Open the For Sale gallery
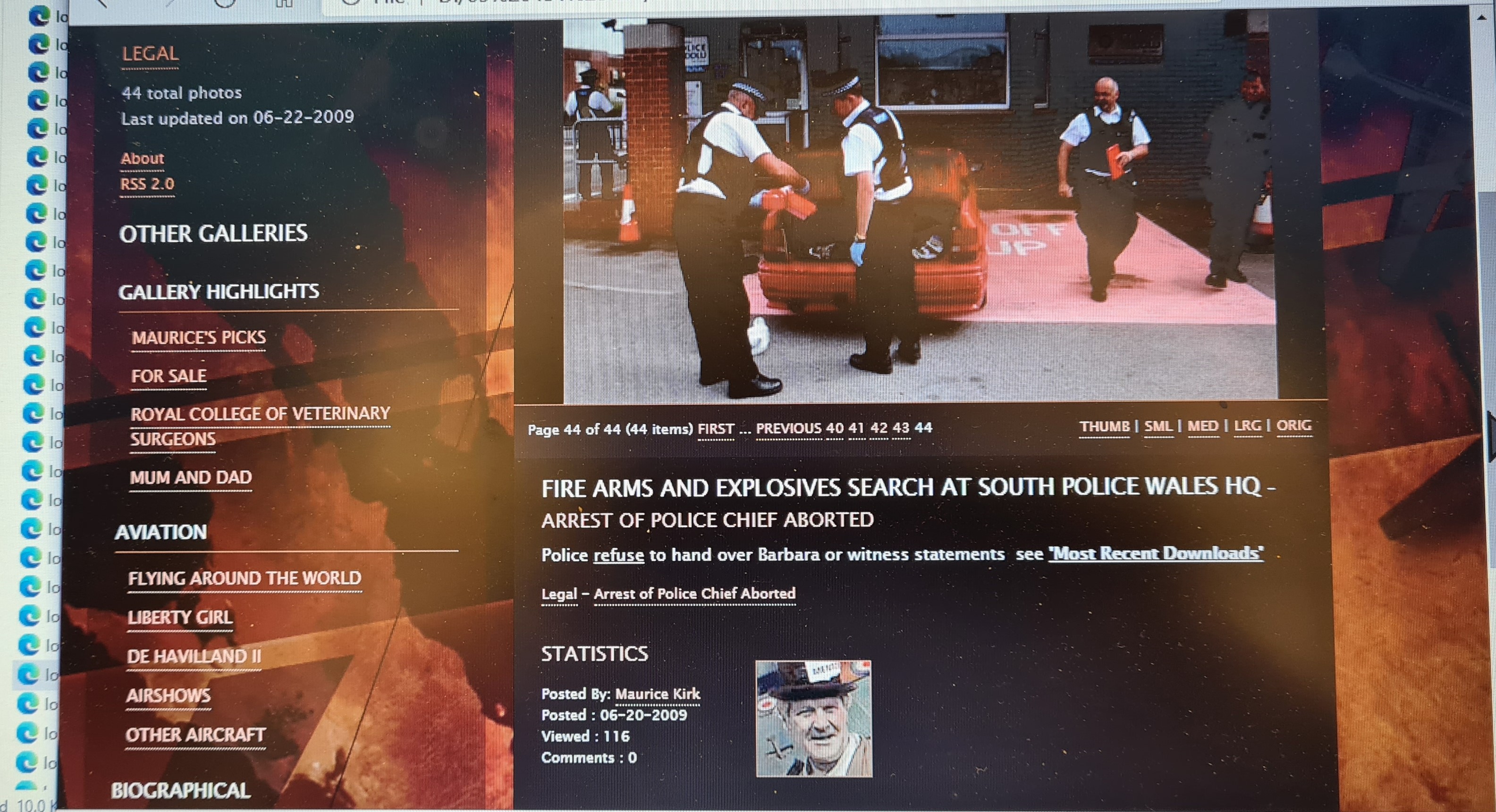This screenshot has width=1496, height=812. pos(169,376)
